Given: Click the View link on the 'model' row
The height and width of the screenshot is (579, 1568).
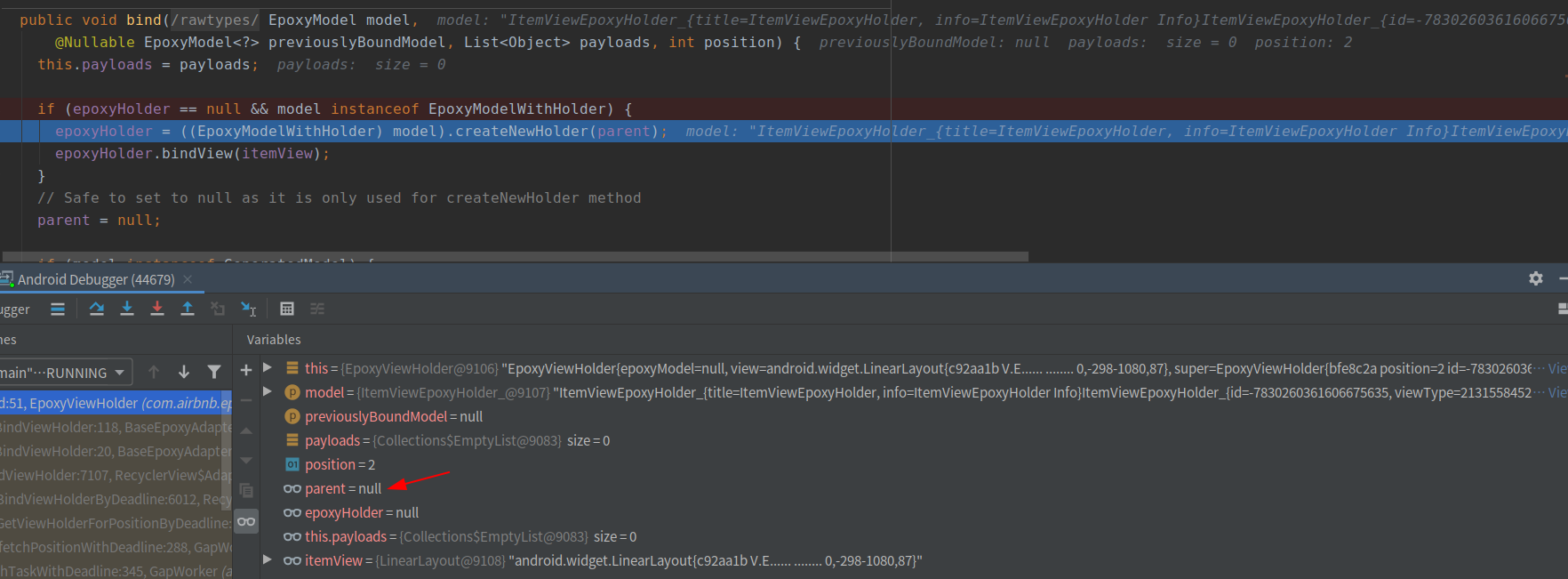Looking at the screenshot, I should (1558, 392).
